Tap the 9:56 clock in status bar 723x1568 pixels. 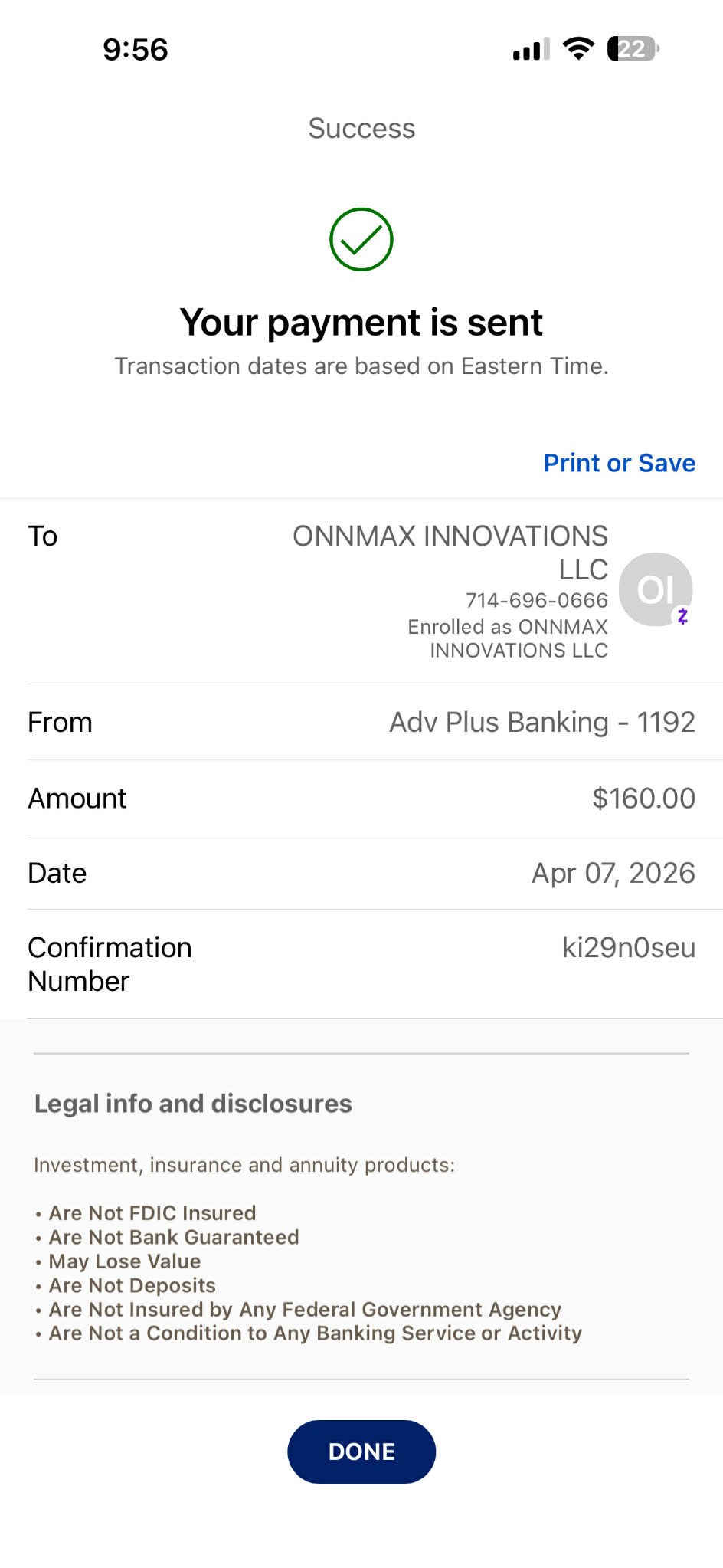[136, 50]
